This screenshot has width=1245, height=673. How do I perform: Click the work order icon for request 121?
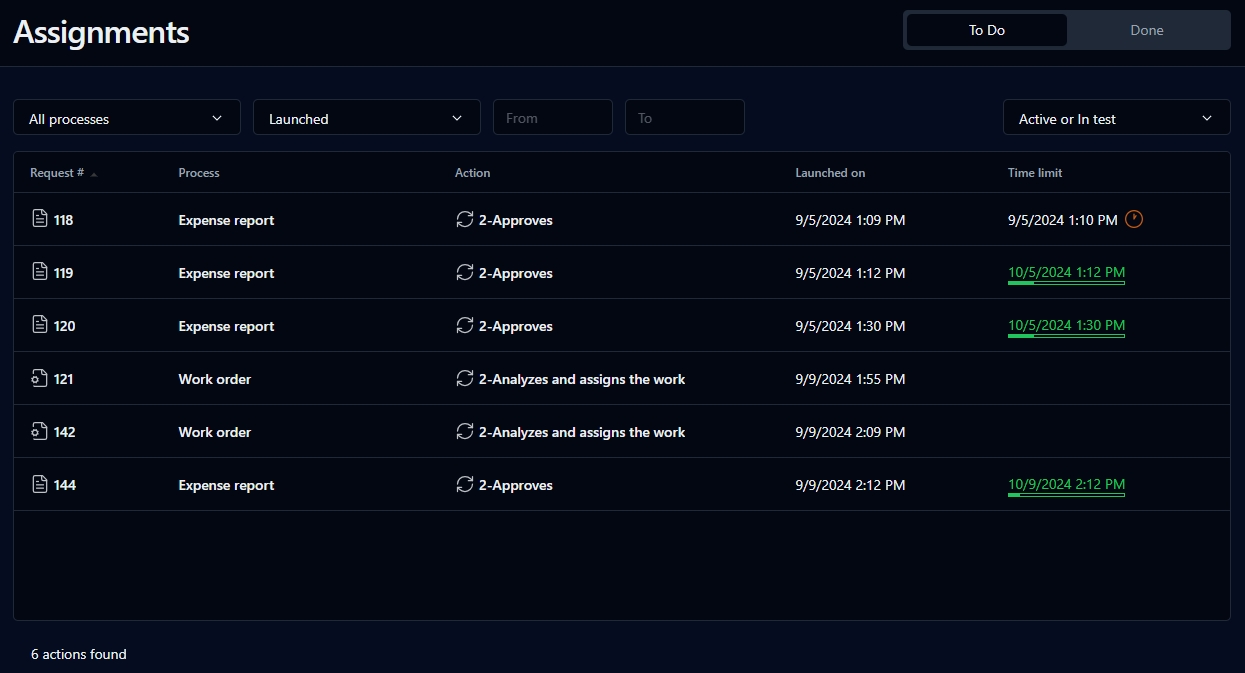[39, 379]
